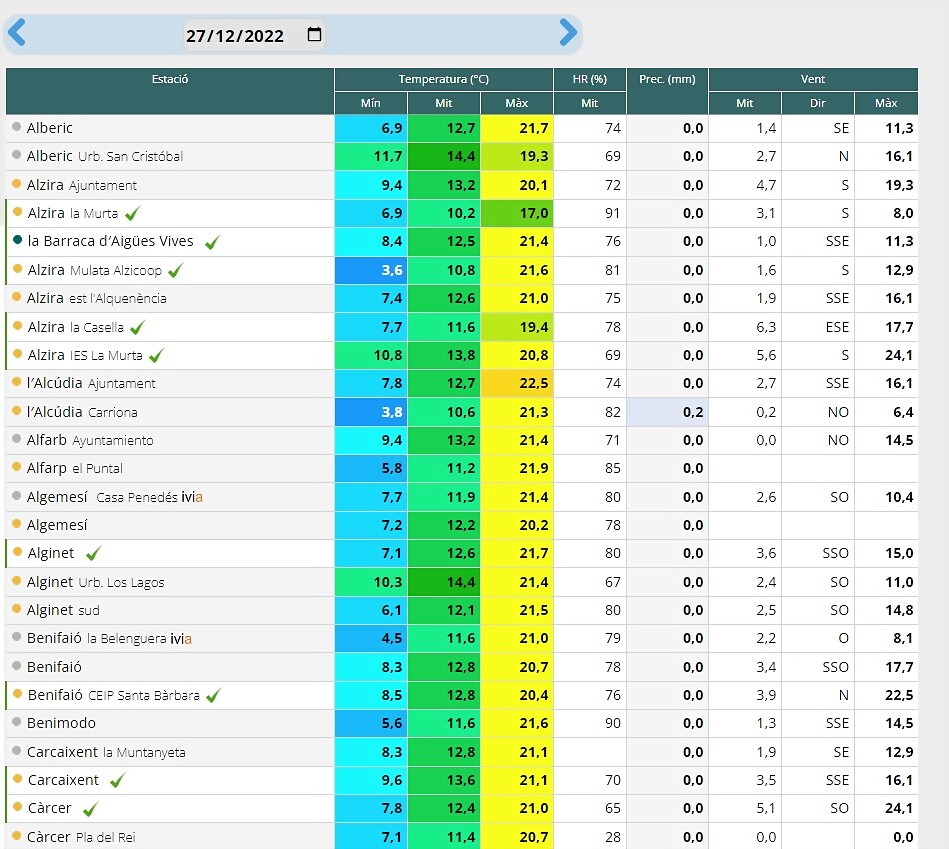Click the orange dot beside Alginet sud
This screenshot has height=849, width=949.
(17, 609)
